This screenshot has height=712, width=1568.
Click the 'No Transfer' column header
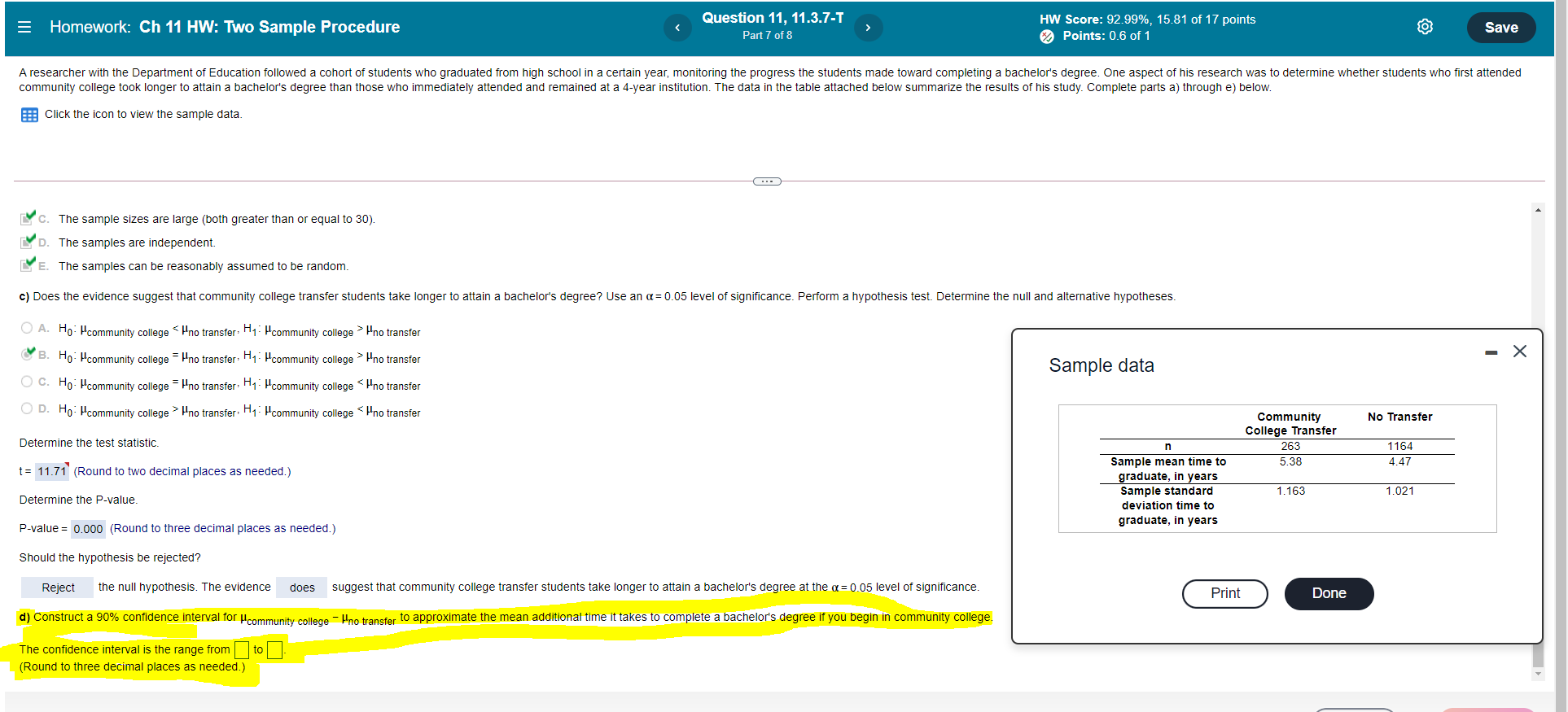point(1400,417)
